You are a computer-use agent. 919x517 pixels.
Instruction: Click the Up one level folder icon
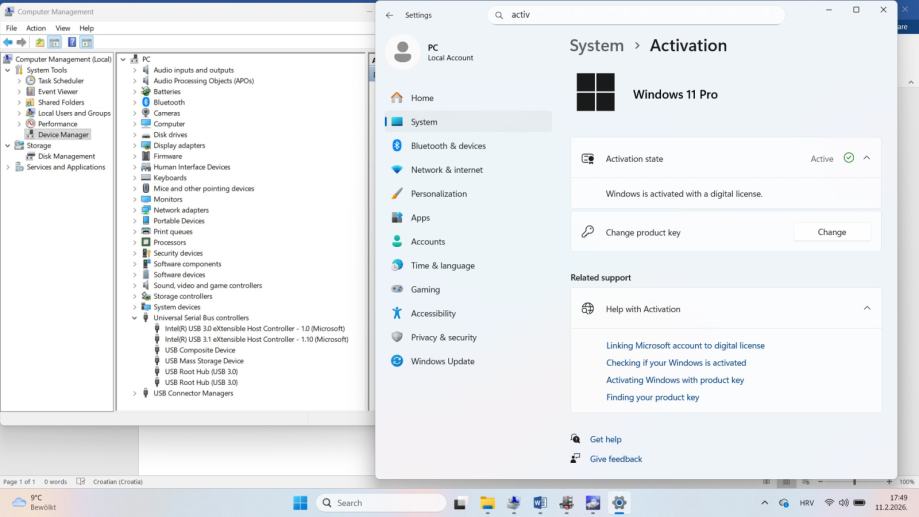pos(40,42)
